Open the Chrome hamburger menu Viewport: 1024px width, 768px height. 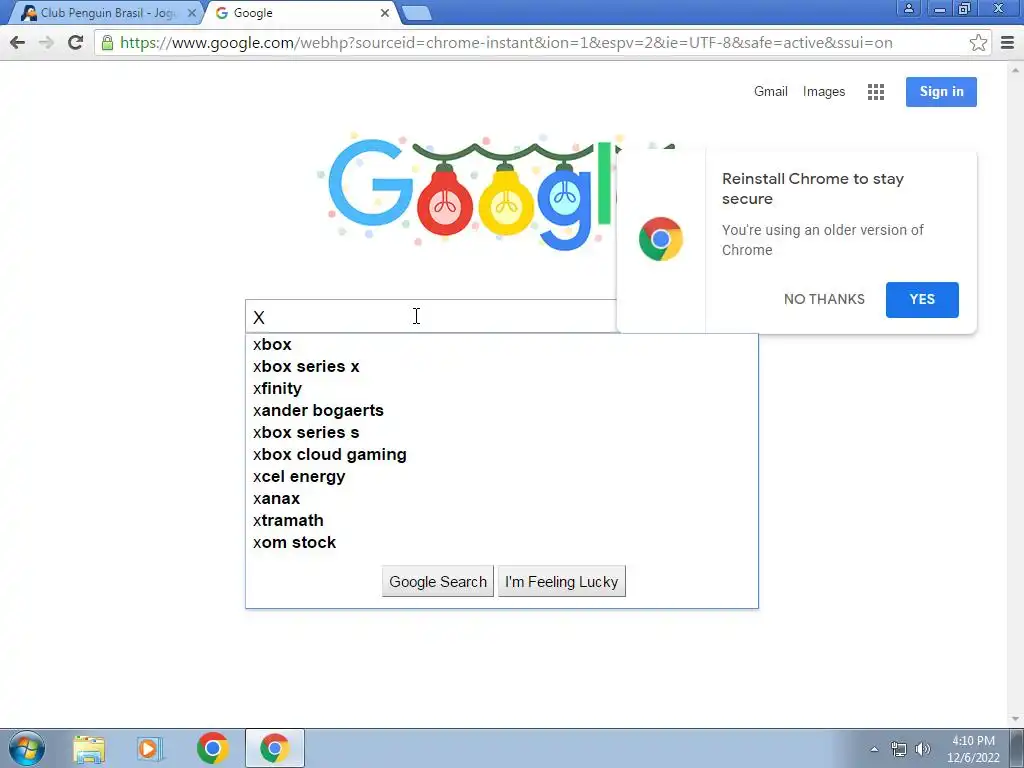pos(1008,43)
